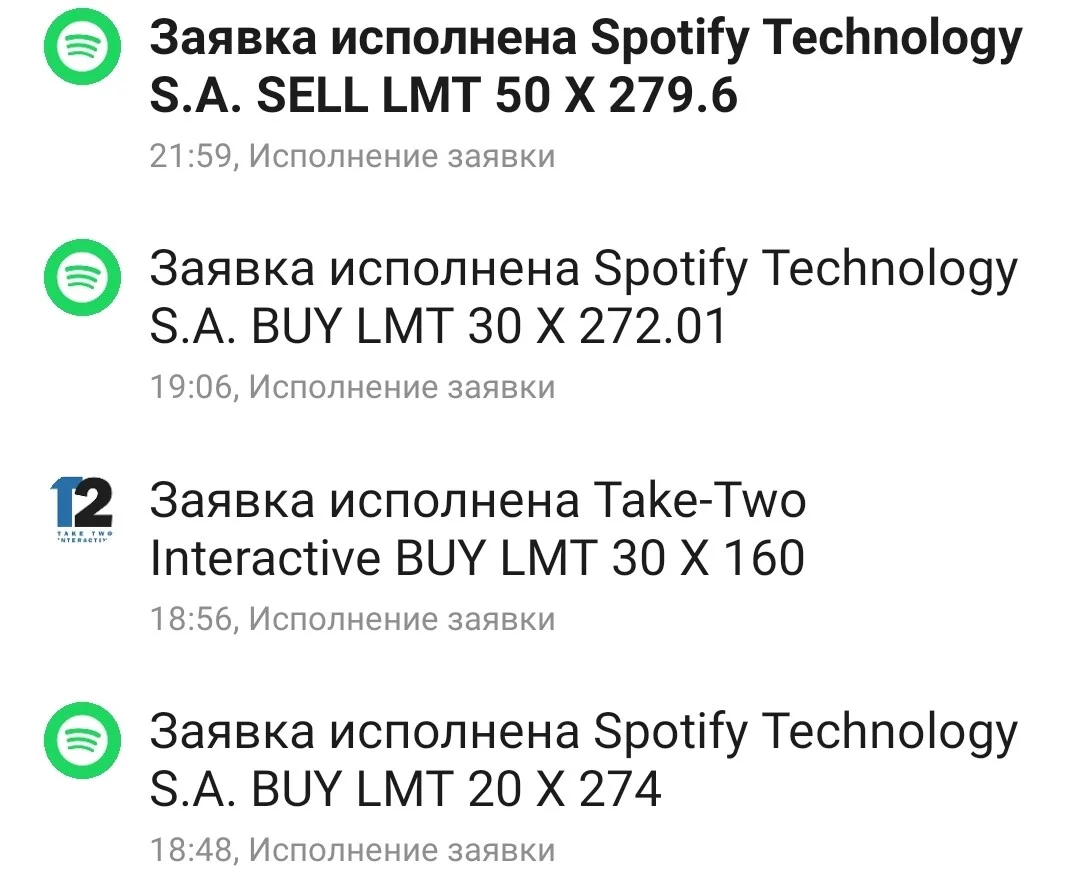Screen dimensions: 1080x881
Task: Tap Spotify logo beside SELL order notification
Action: (x=83, y=46)
